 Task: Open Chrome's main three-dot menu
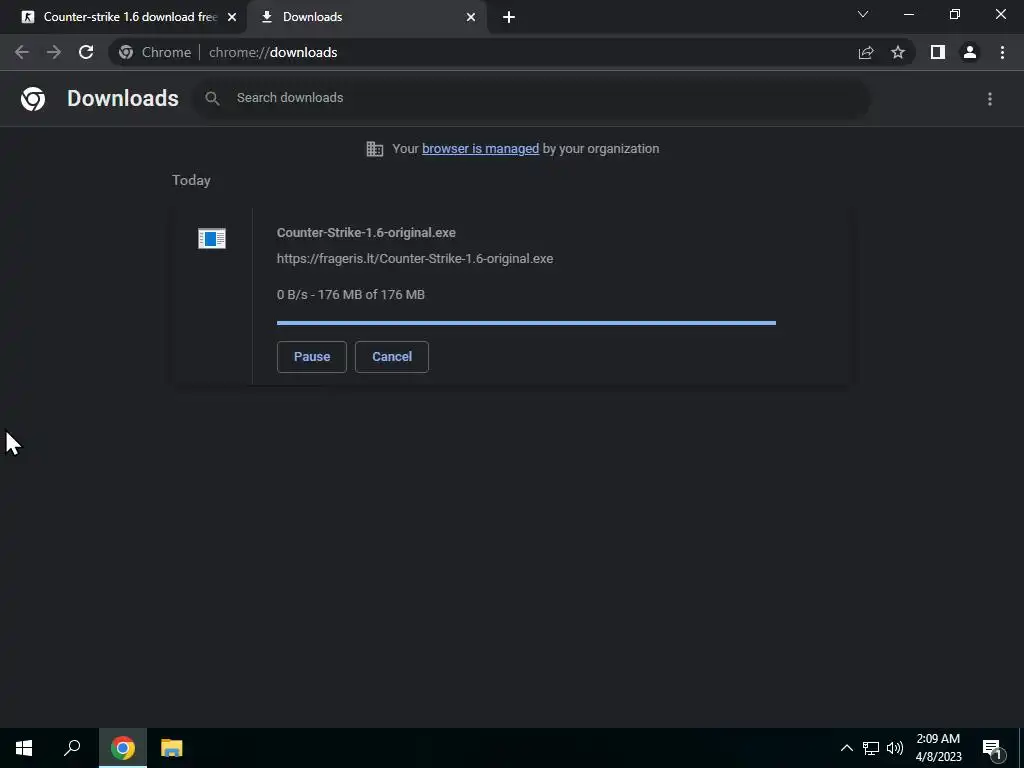1002,52
